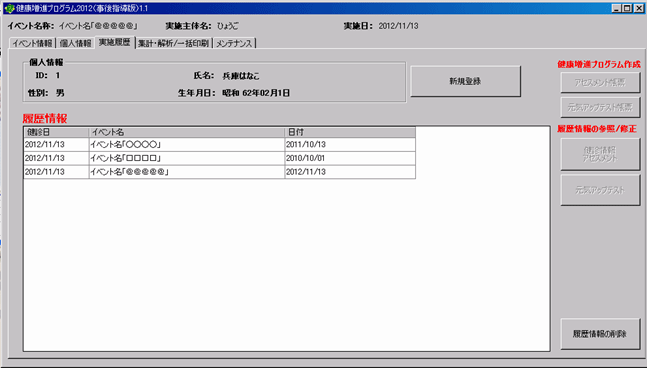Switch to the 個人情報 tab

coord(75,43)
